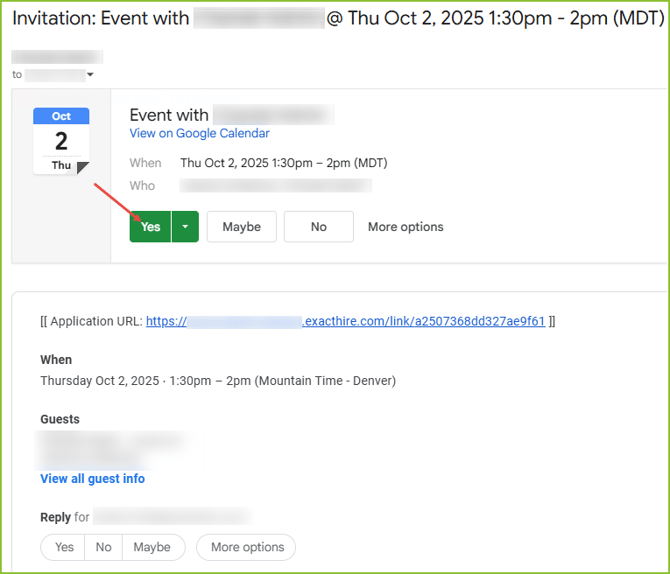Open More options pill in the Reply row
This screenshot has width=670, height=574.
tap(247, 547)
